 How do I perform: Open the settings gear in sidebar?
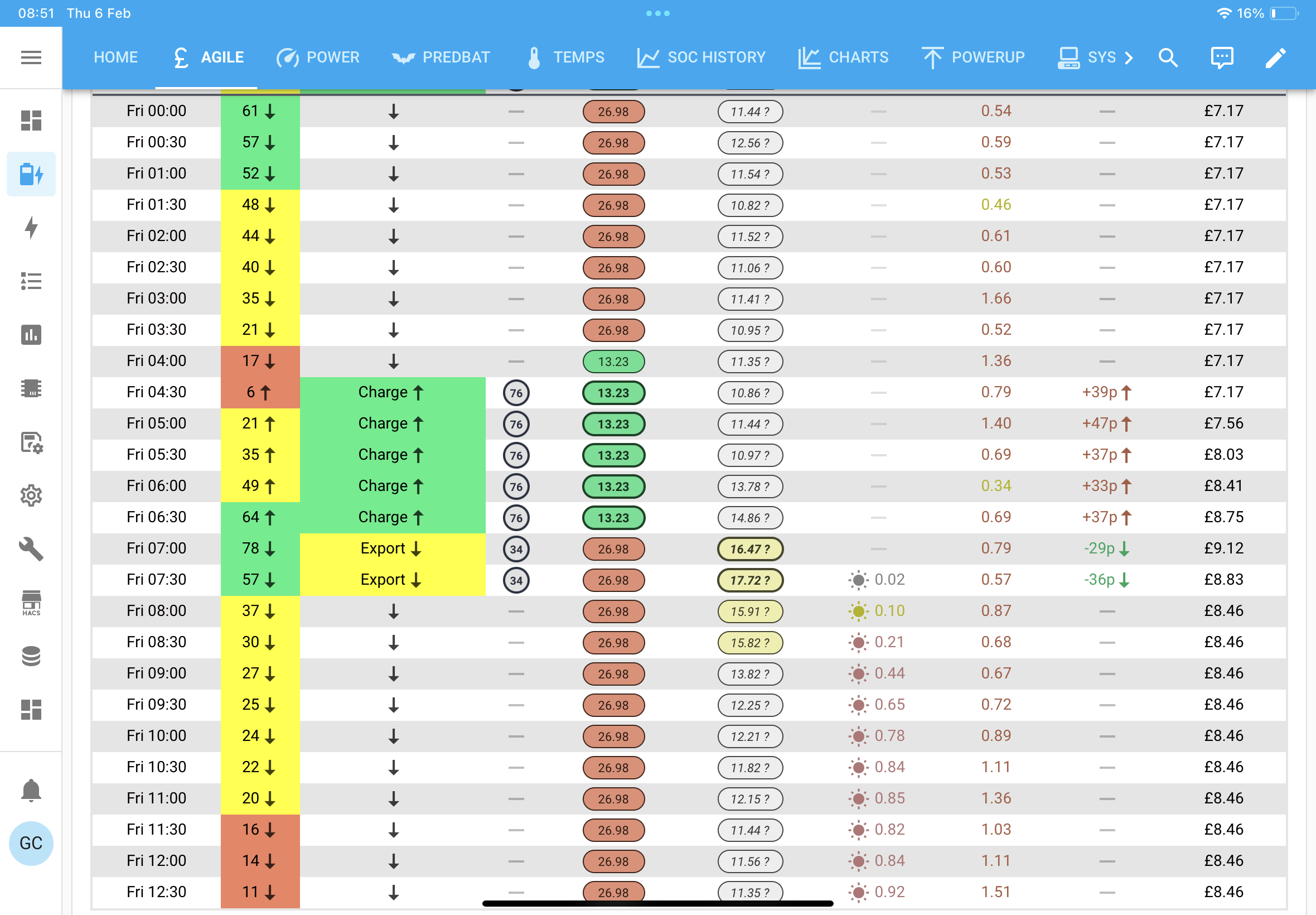click(31, 495)
